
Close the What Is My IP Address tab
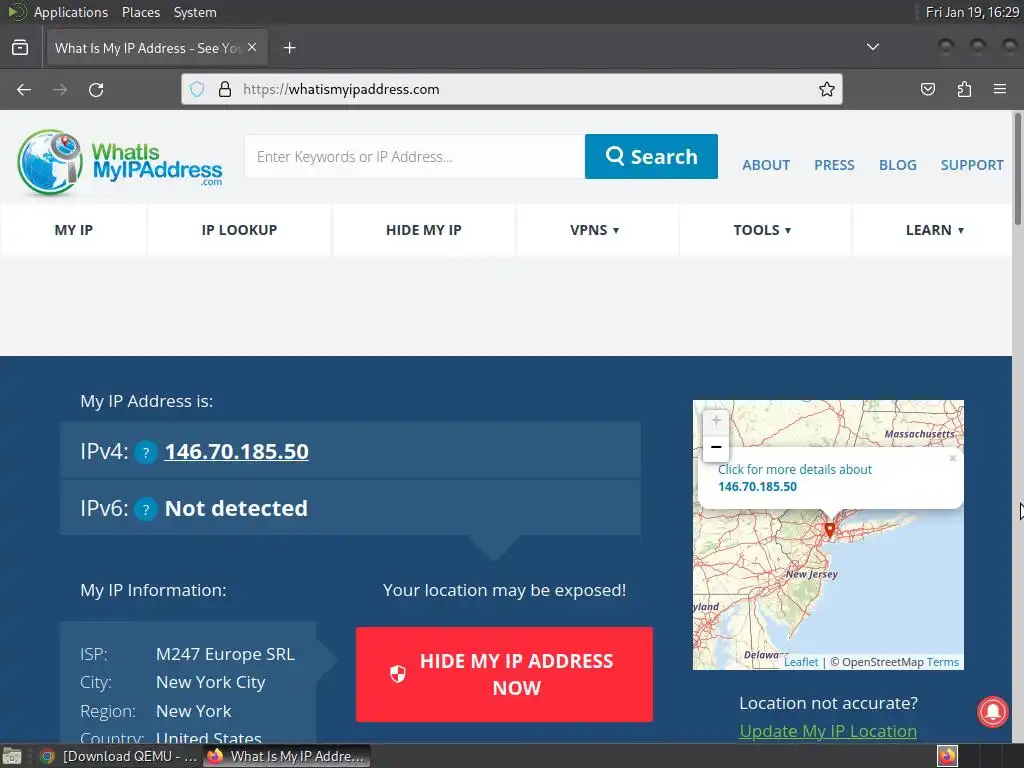tap(252, 48)
